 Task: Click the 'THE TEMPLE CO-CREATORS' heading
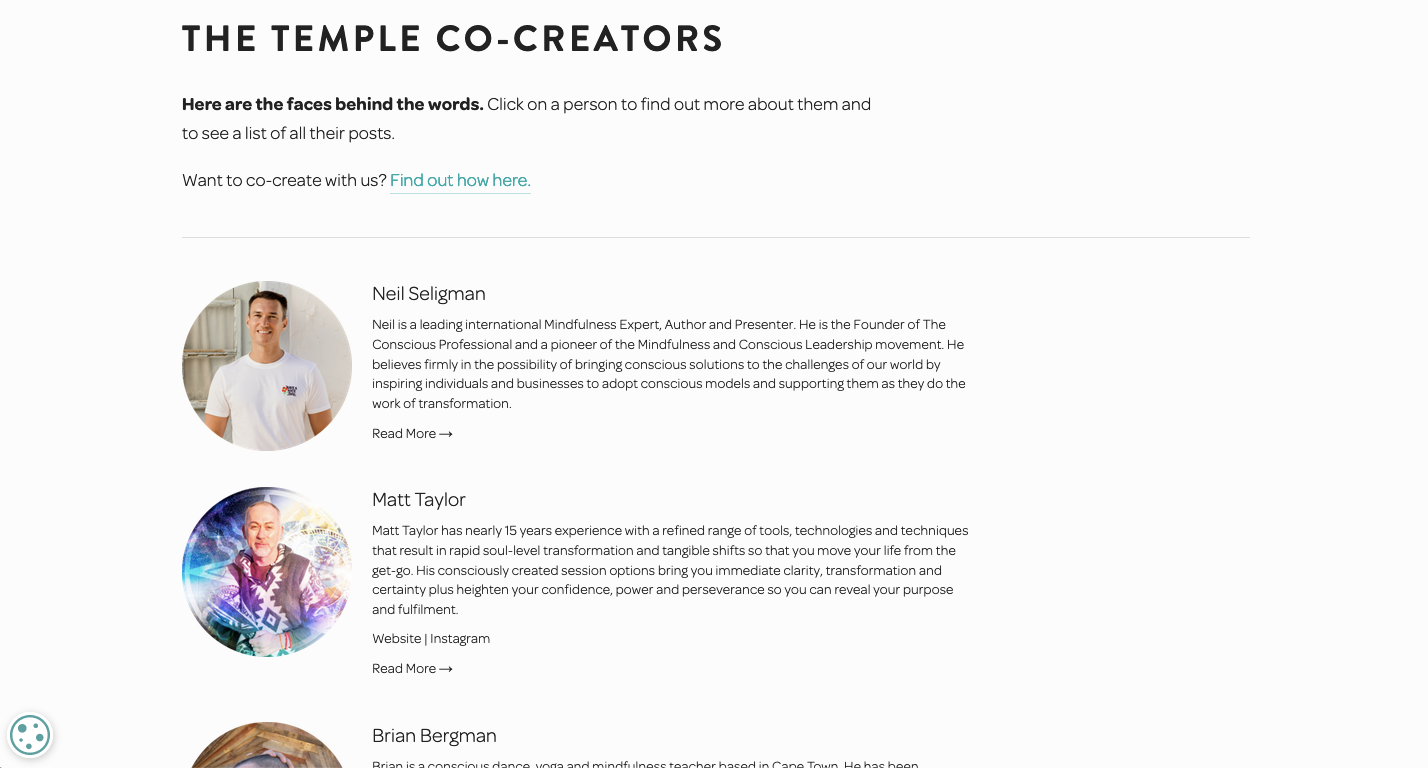click(x=452, y=38)
